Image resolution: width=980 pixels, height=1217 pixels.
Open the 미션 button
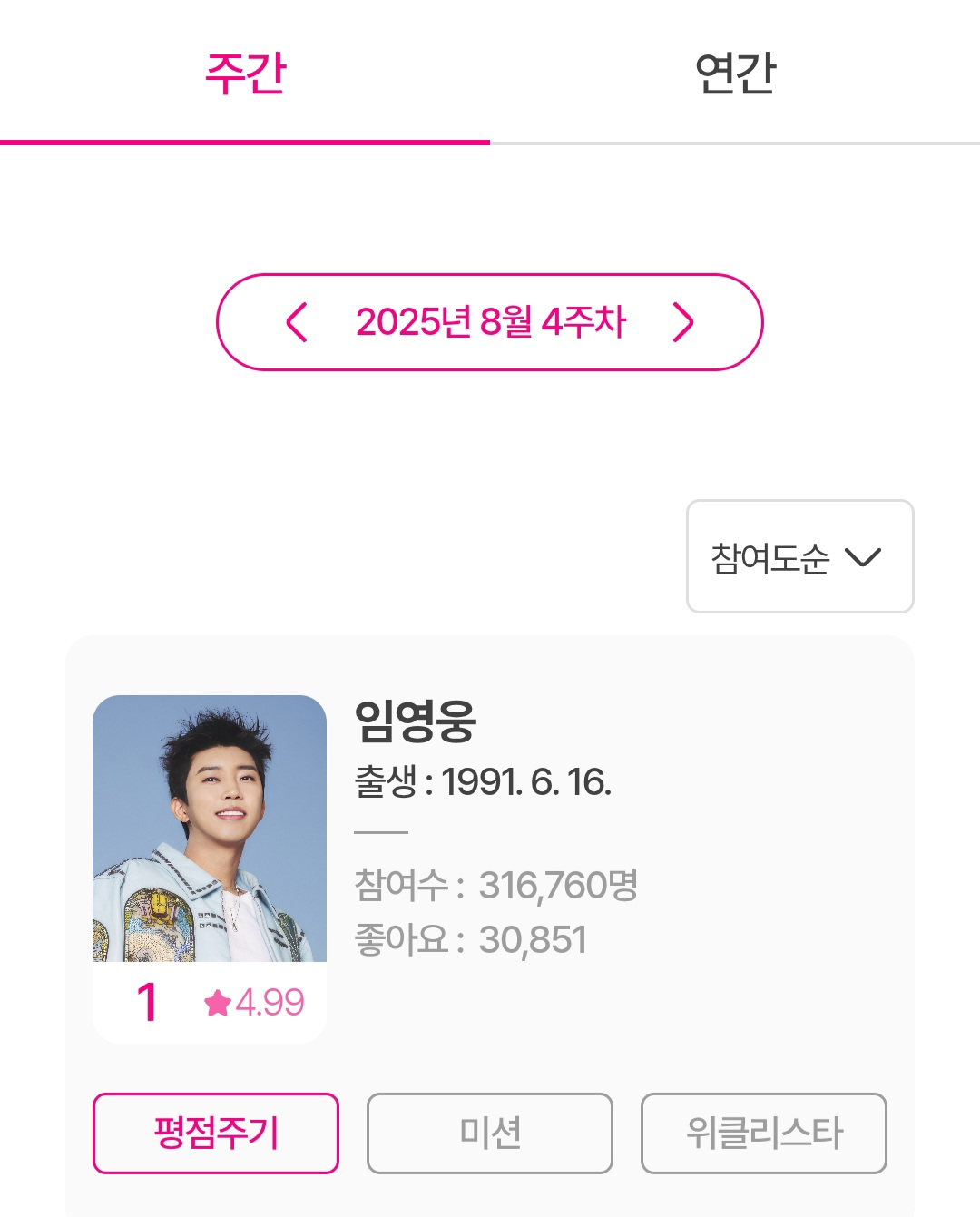click(x=490, y=1133)
